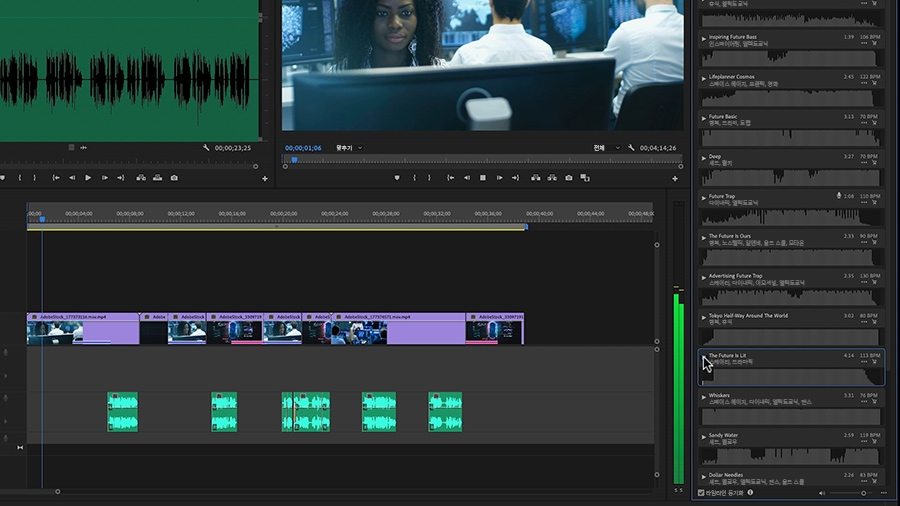Preview the Inspiring Future Bass track

tap(704, 39)
